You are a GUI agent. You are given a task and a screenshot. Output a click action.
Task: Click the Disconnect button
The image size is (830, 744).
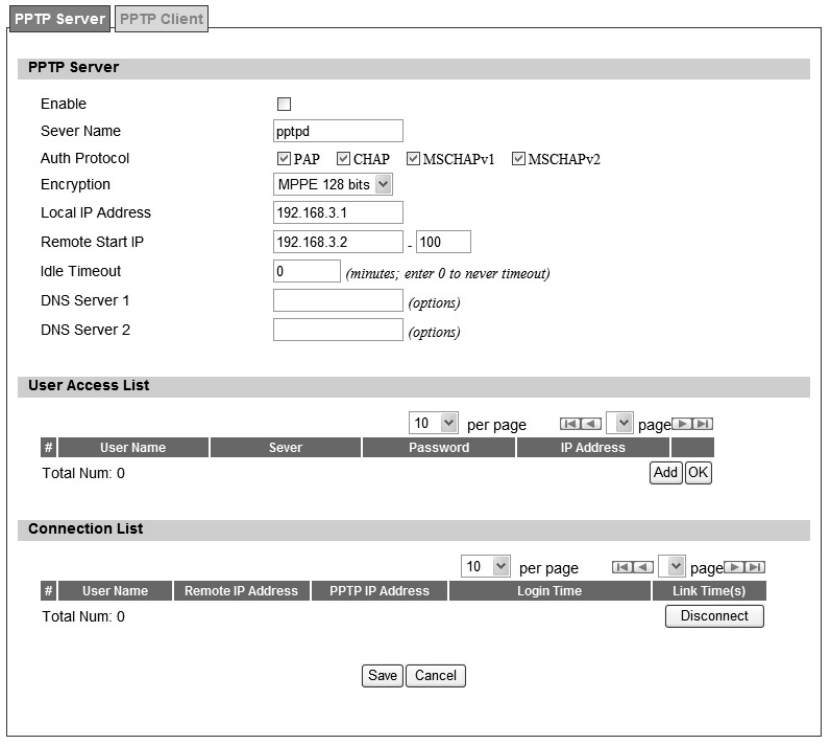click(715, 616)
